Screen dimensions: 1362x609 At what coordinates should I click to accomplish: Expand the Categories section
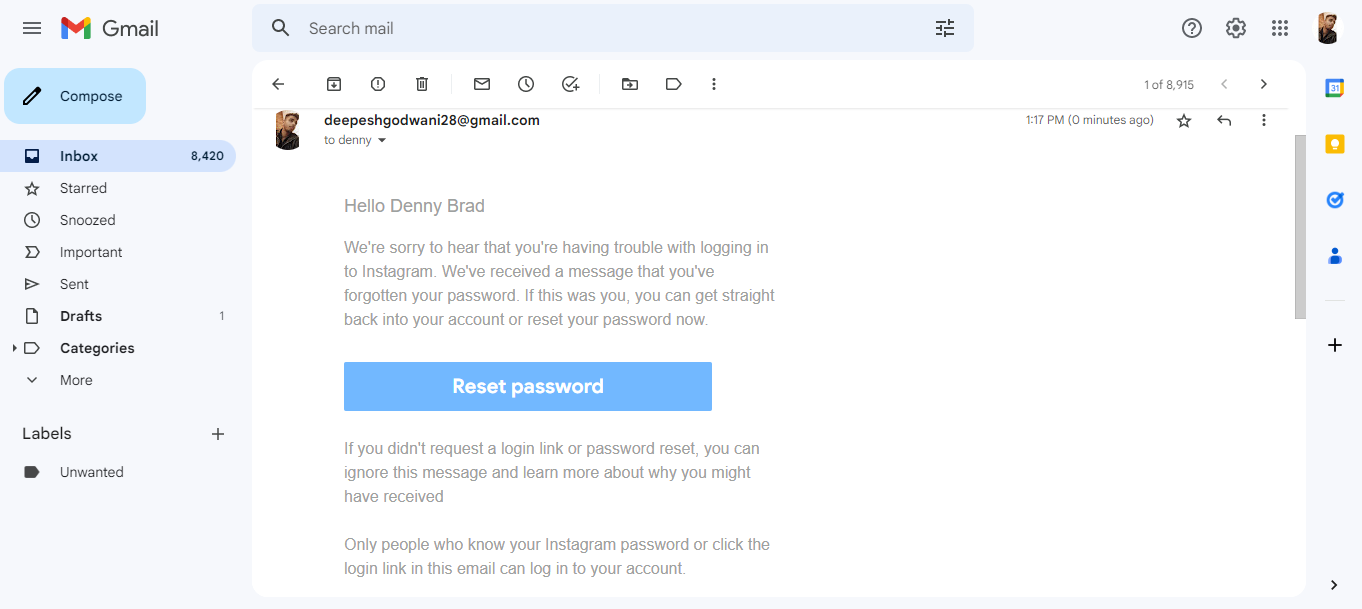click(14, 347)
